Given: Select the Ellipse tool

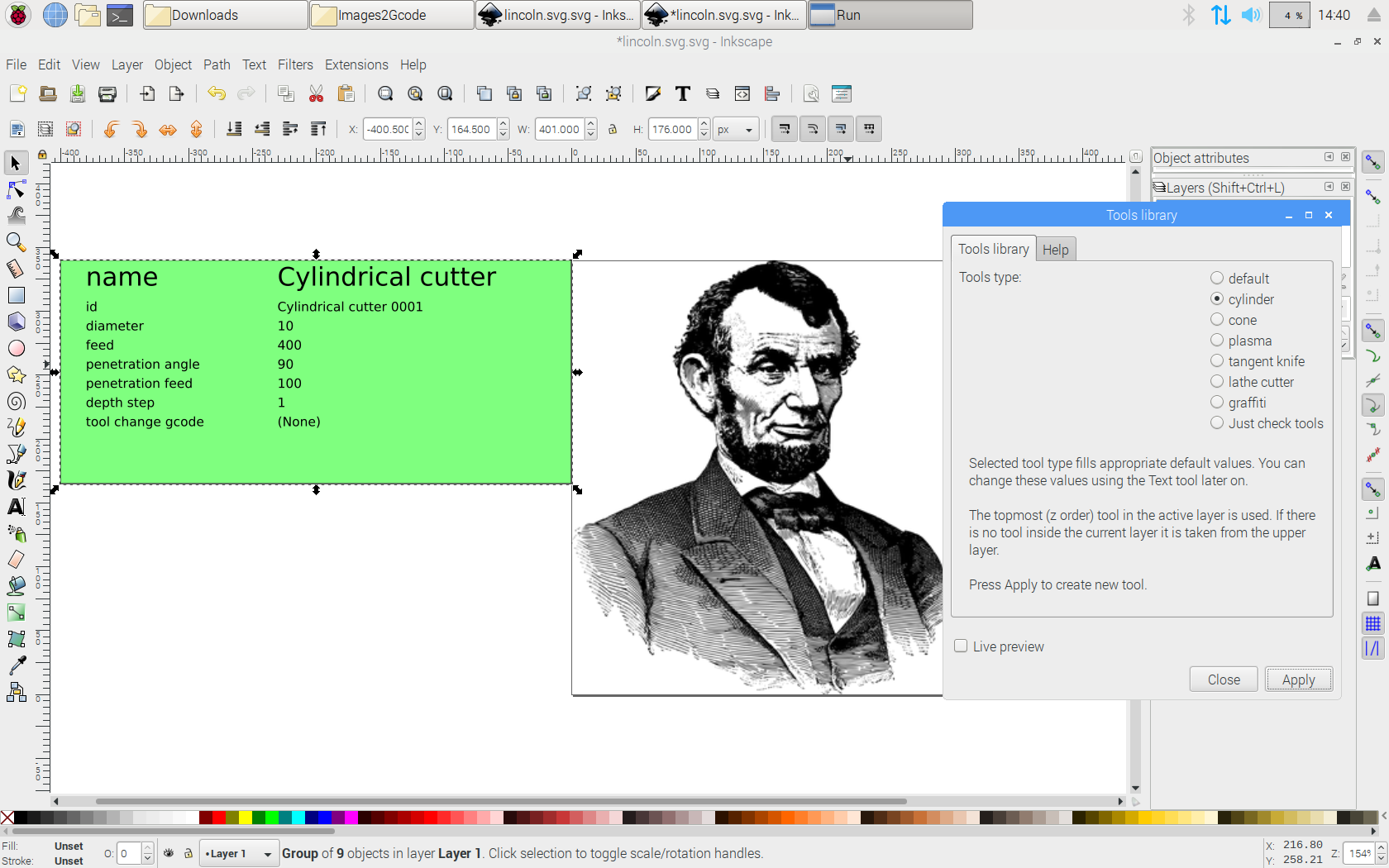Looking at the screenshot, I should coord(16,348).
